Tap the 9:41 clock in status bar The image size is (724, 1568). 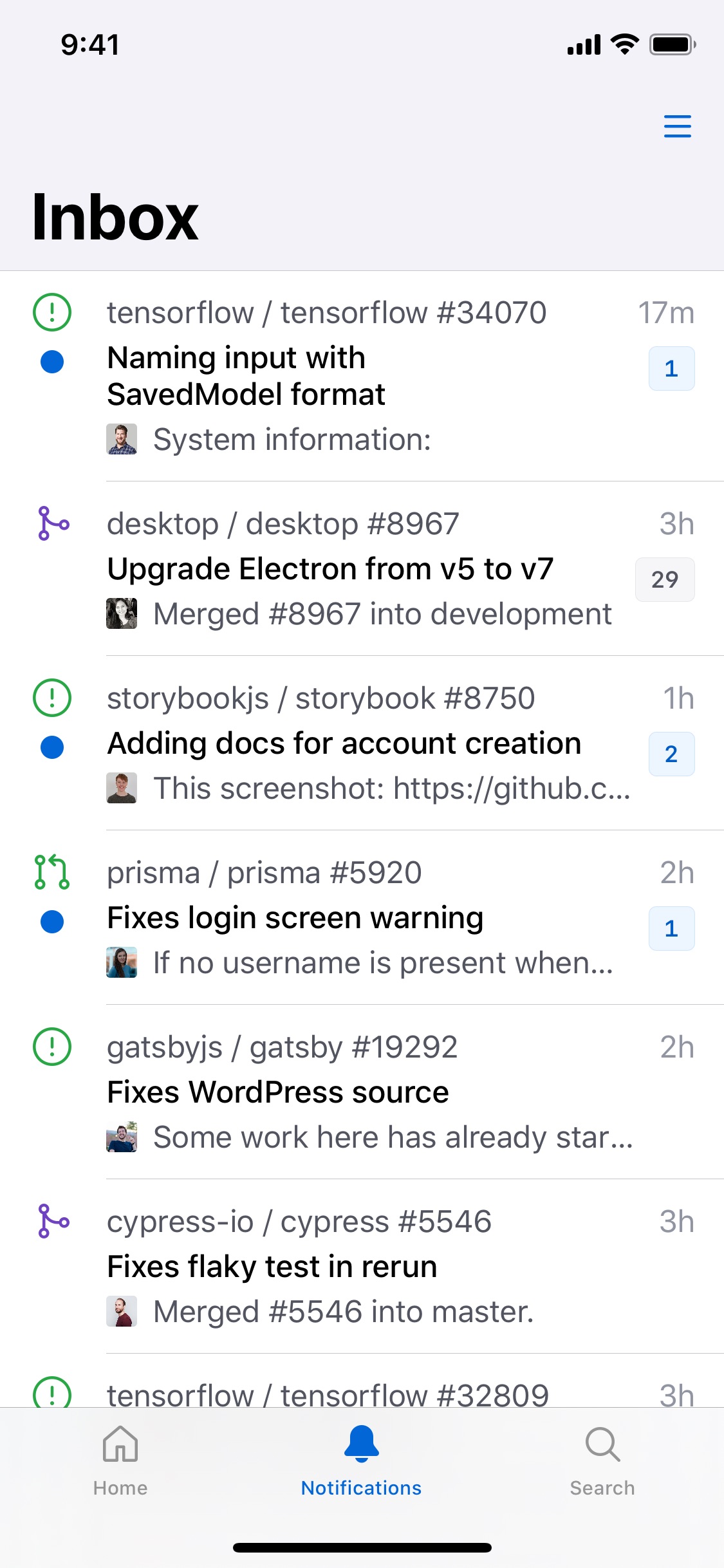(90, 44)
